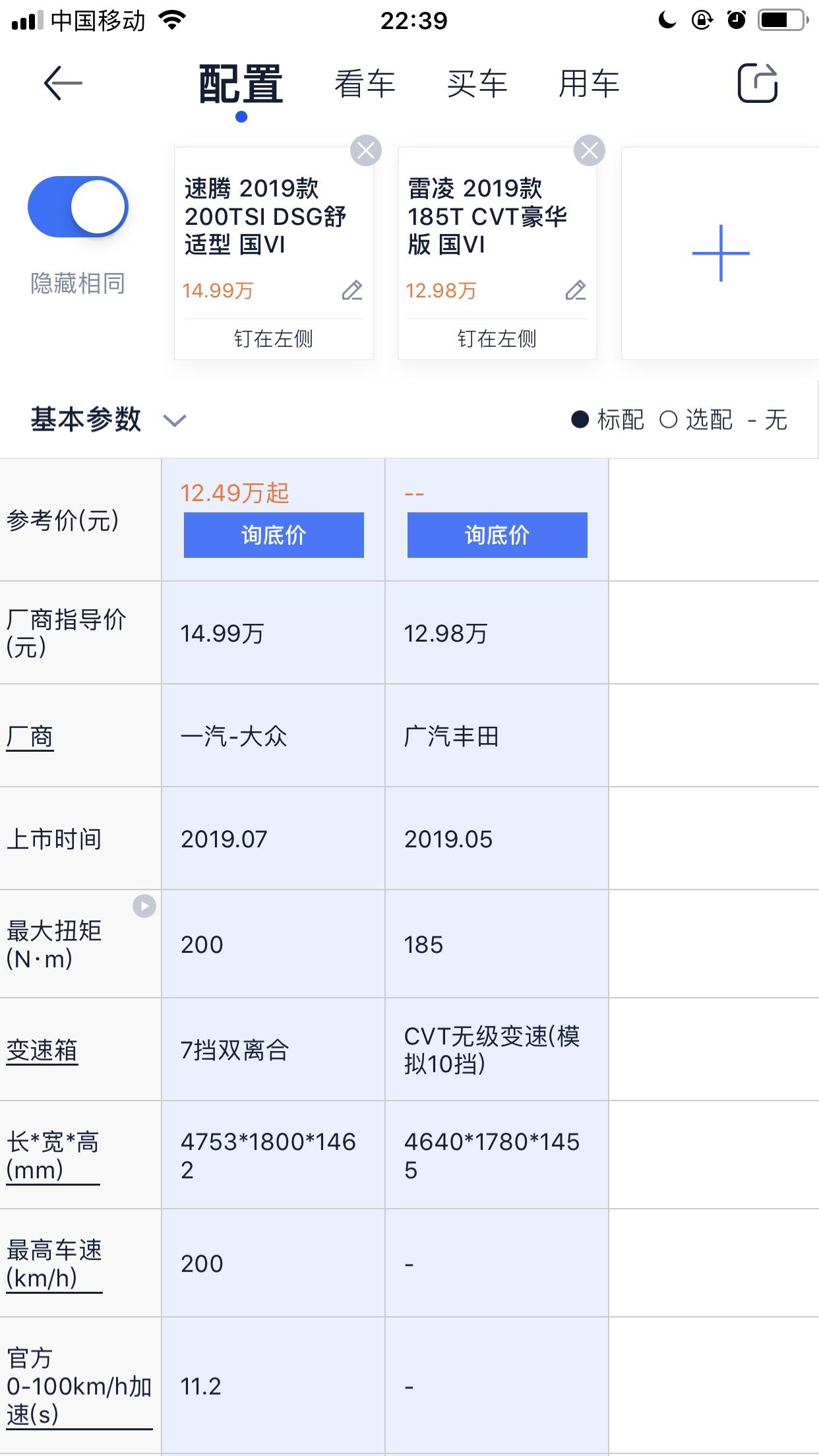
Task: Tap 询底价 under the 12.49万起 price
Action: point(274,535)
